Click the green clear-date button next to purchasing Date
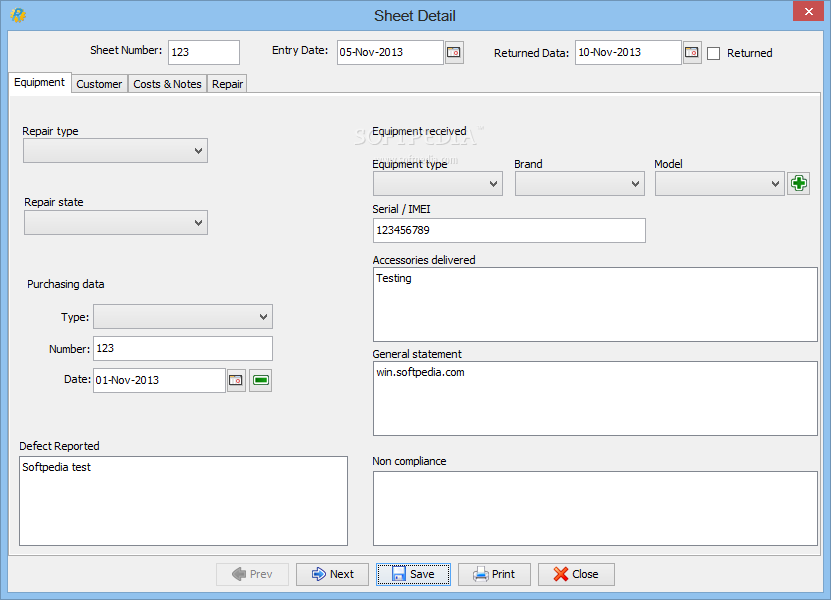Viewport: 831px width, 600px height. coord(261,380)
